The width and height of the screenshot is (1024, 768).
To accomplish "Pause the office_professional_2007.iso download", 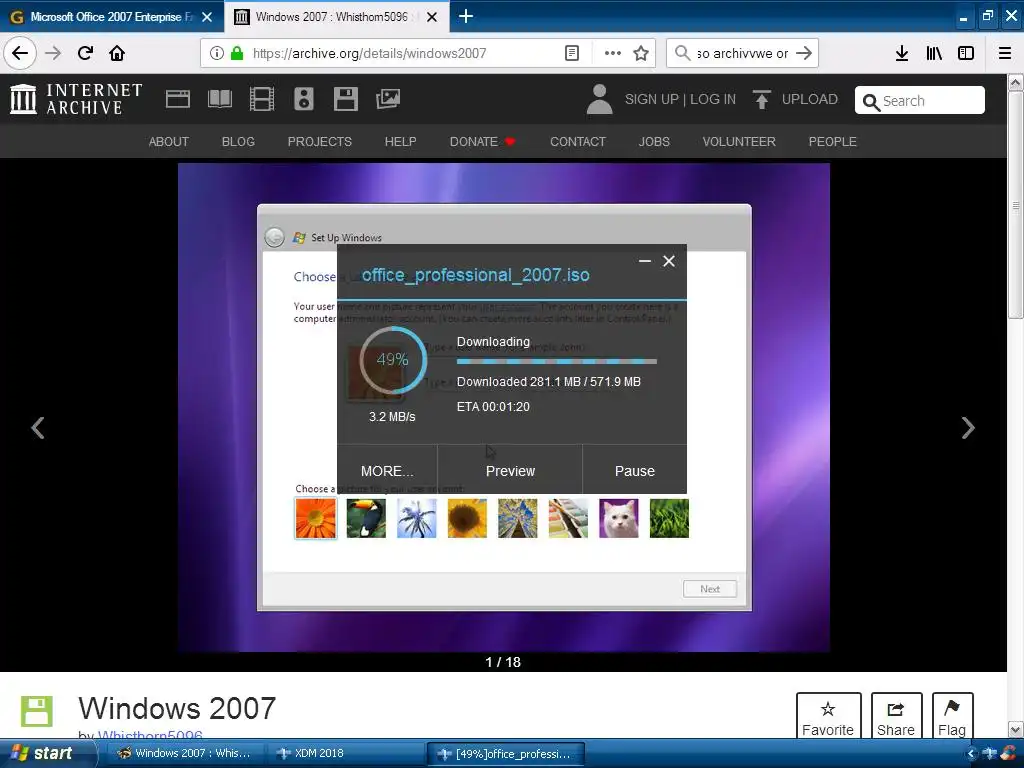I will pos(634,470).
